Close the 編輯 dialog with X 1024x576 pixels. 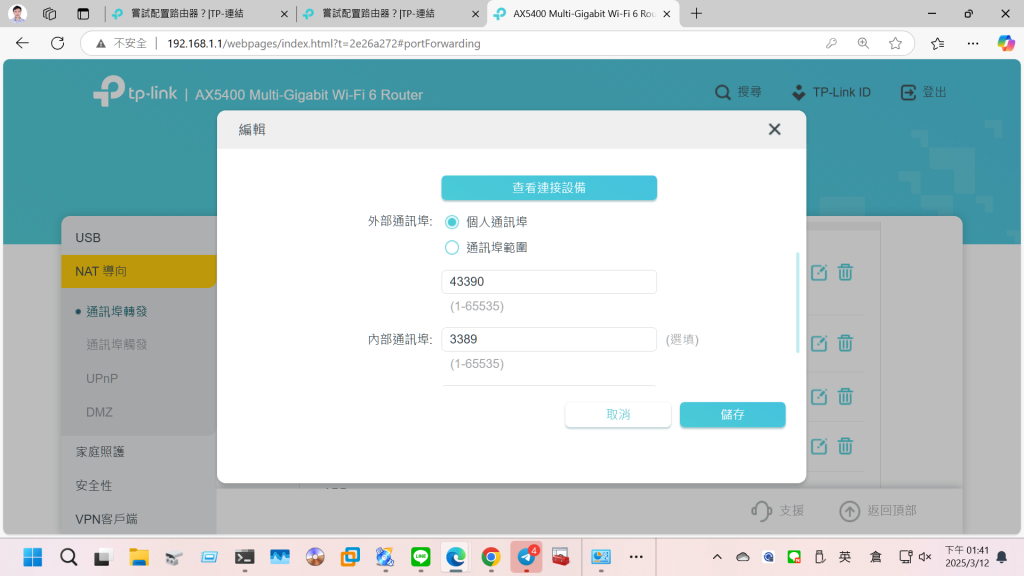(774, 130)
